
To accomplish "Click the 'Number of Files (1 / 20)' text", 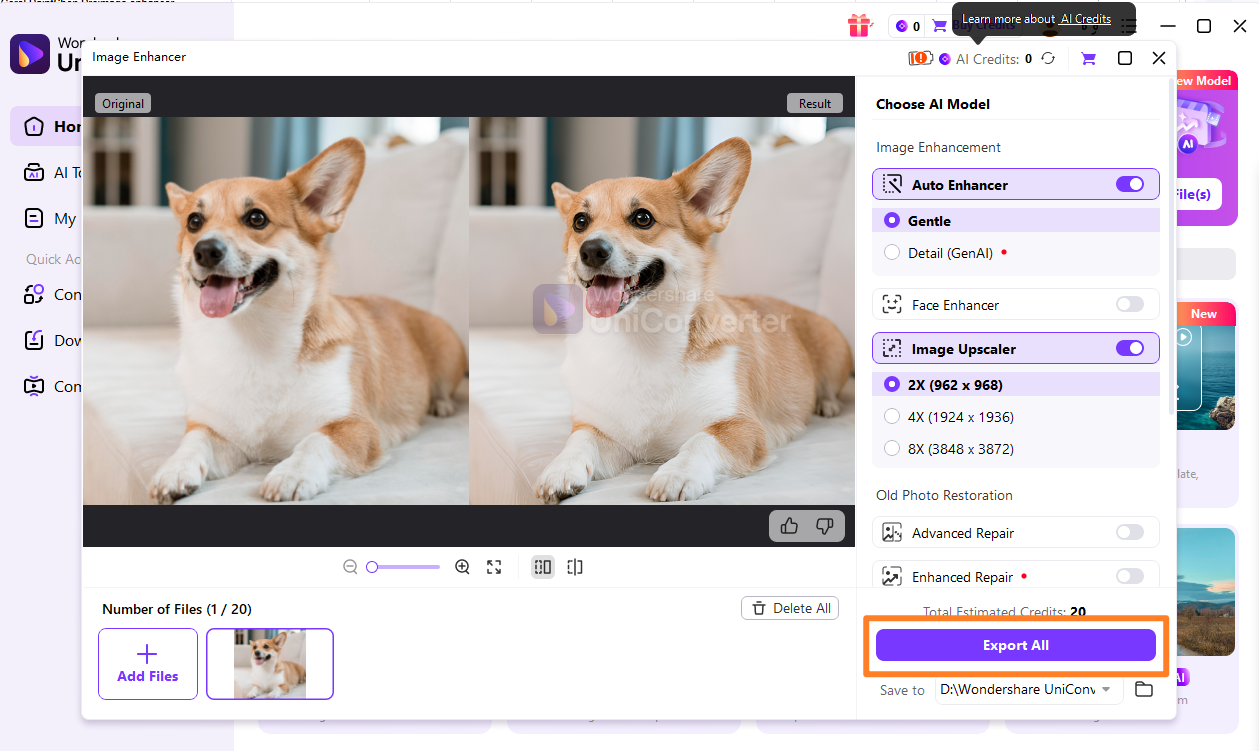I will coord(176,609).
